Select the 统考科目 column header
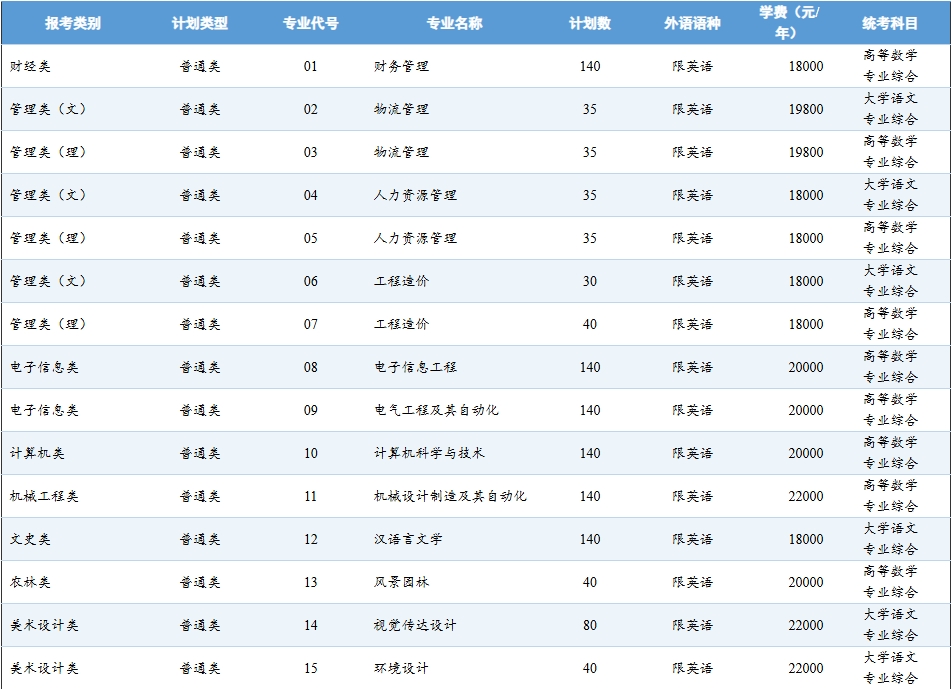 click(x=890, y=23)
